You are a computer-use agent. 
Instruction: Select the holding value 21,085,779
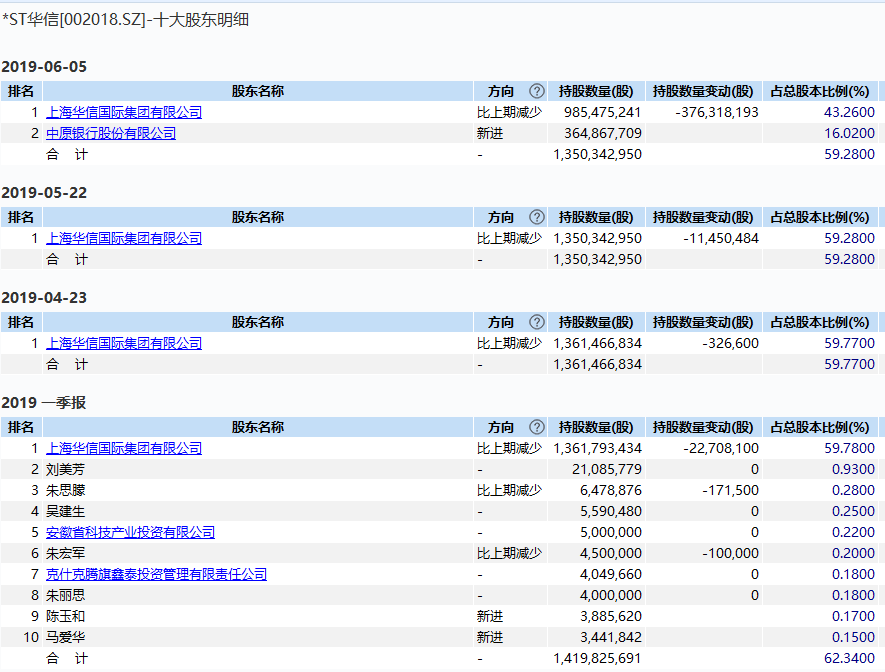coord(606,469)
